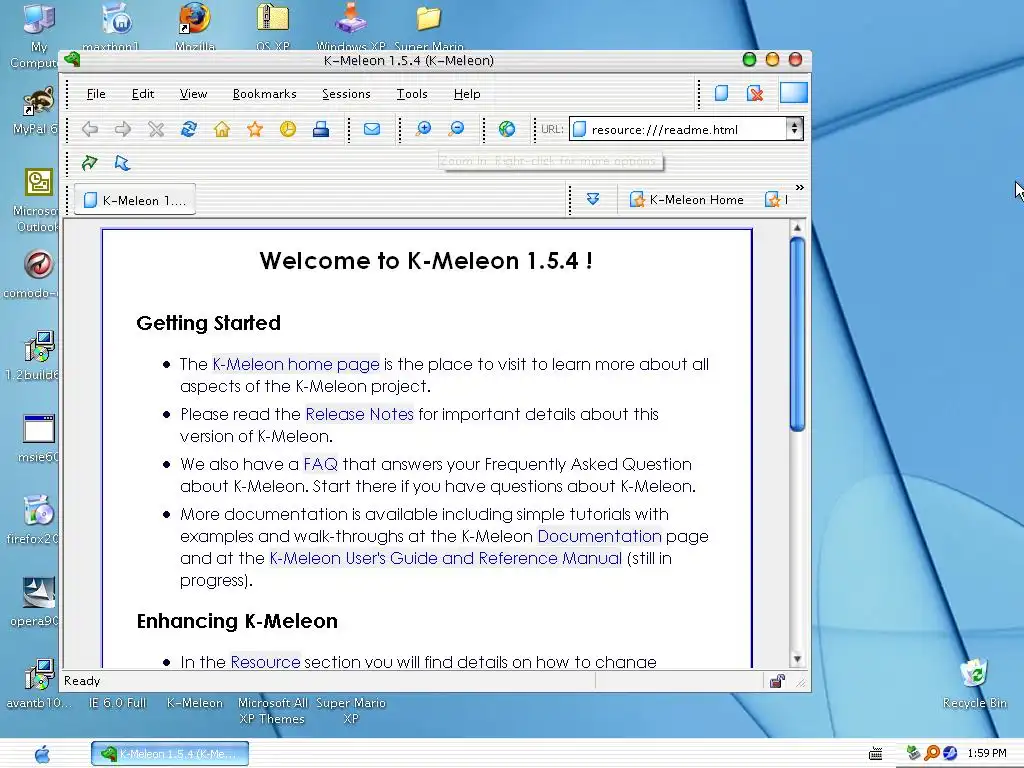
Task: Open the File menu
Action: (96, 94)
